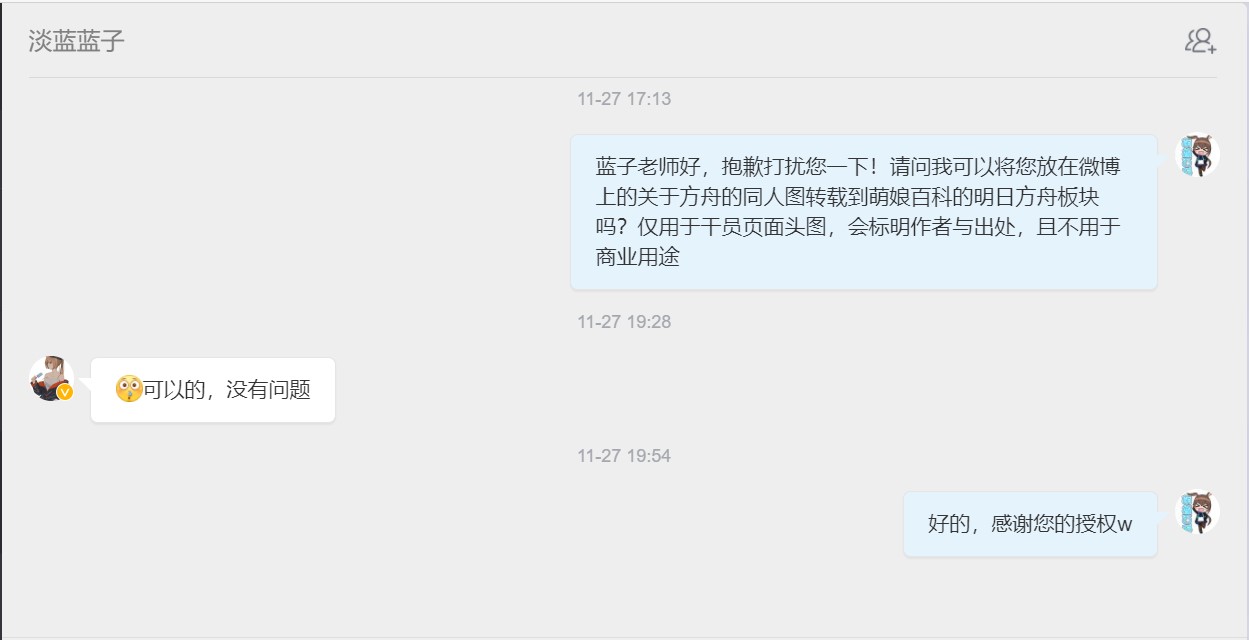Click the white bubble 可以的，没有问题
Screen dimensions: 1249x640
[213, 390]
